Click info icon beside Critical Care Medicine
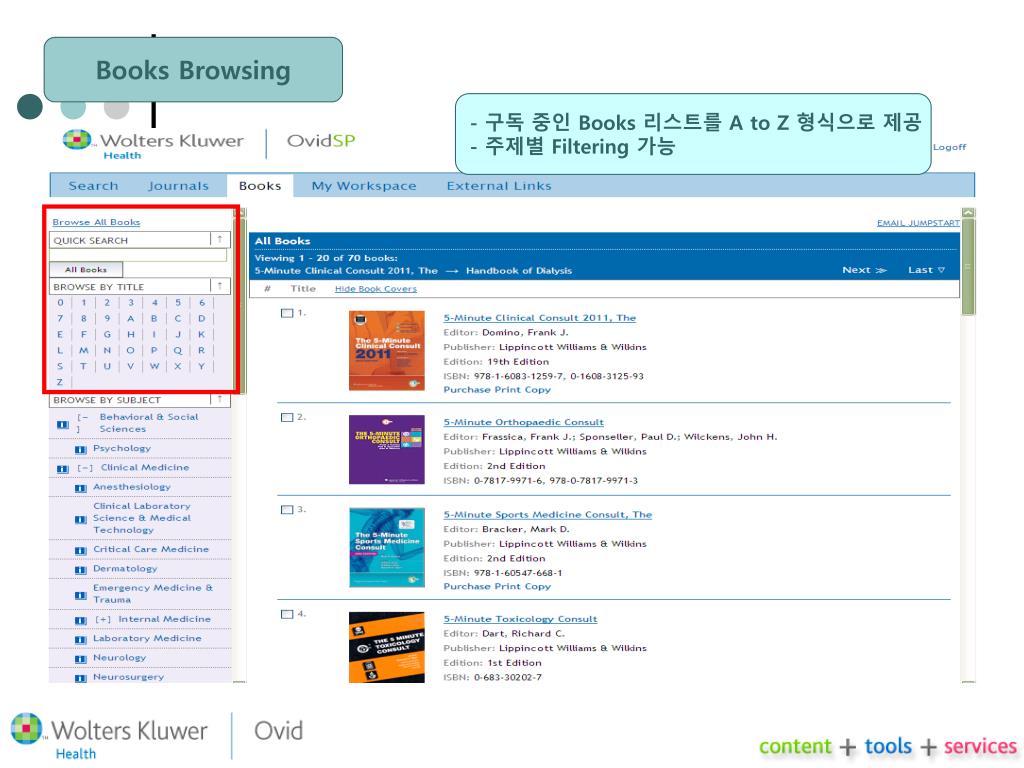Image resolution: width=1024 pixels, height=768 pixels. (80, 551)
